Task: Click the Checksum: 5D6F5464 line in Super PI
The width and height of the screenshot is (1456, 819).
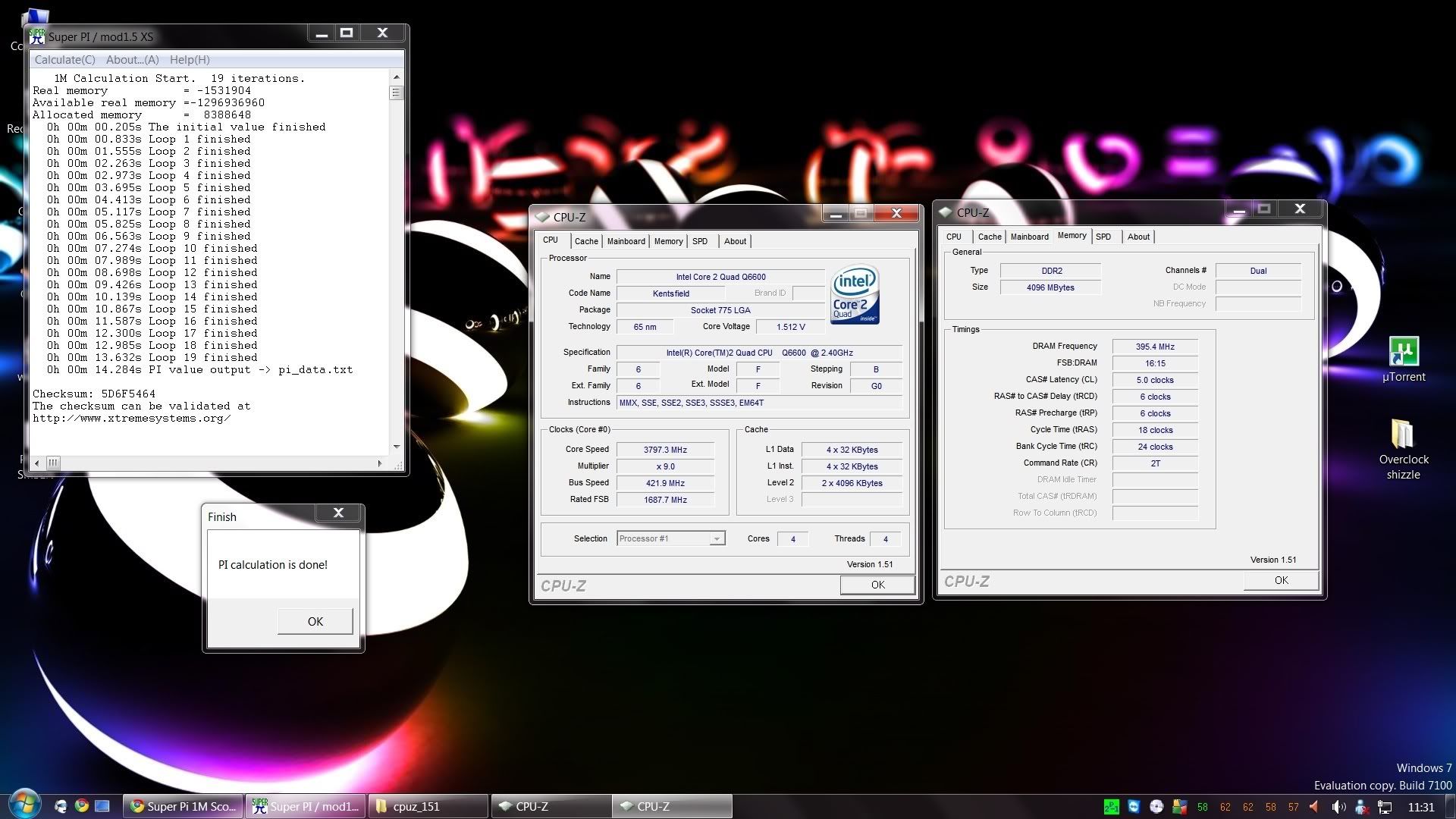Action: [x=94, y=394]
